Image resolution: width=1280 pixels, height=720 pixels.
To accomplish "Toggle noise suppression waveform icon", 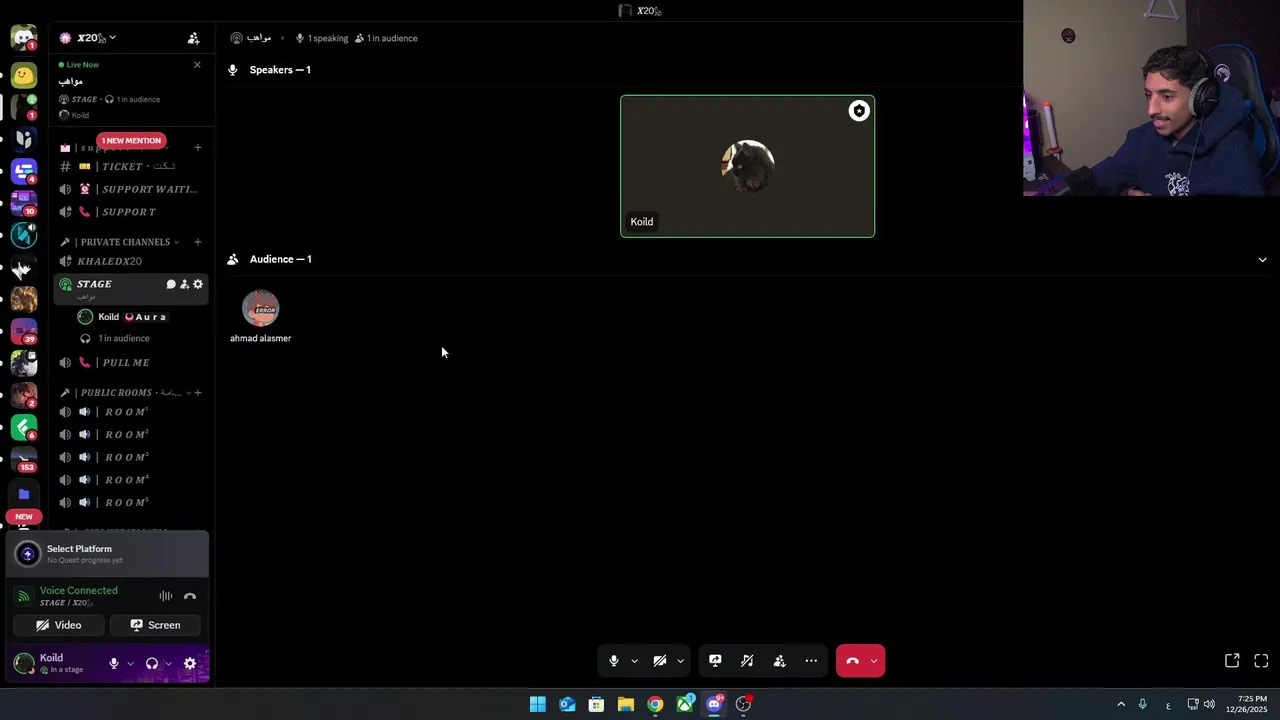I will (166, 597).
